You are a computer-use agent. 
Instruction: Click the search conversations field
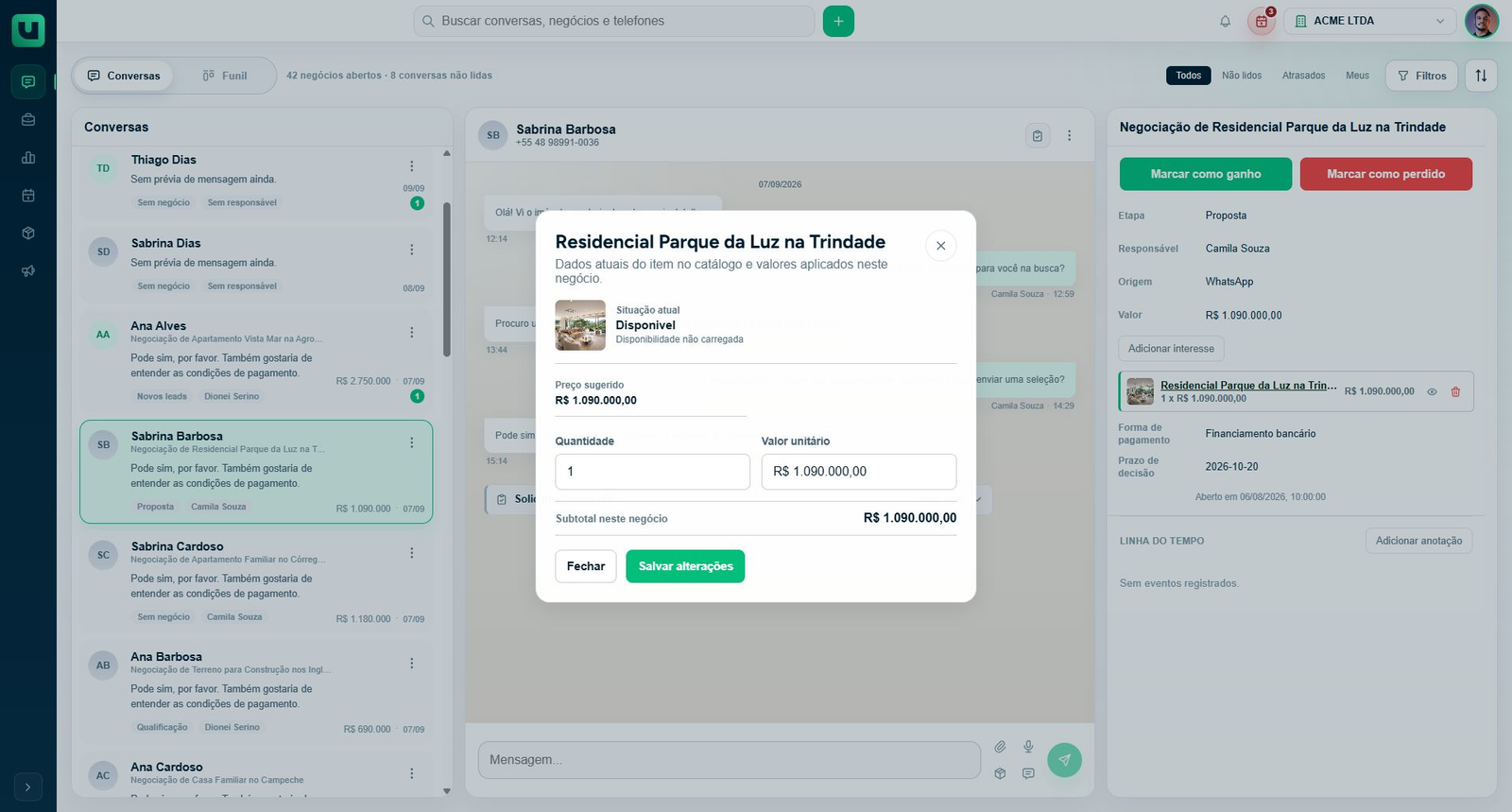pyautogui.click(x=614, y=21)
